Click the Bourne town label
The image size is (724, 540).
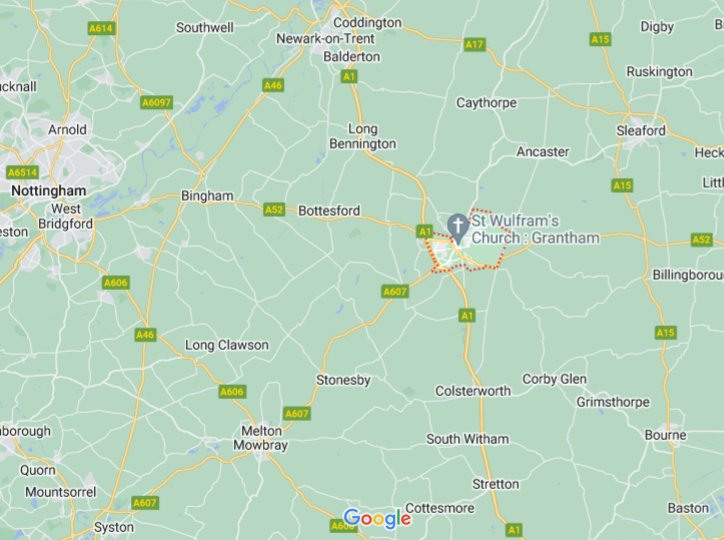[665, 435]
